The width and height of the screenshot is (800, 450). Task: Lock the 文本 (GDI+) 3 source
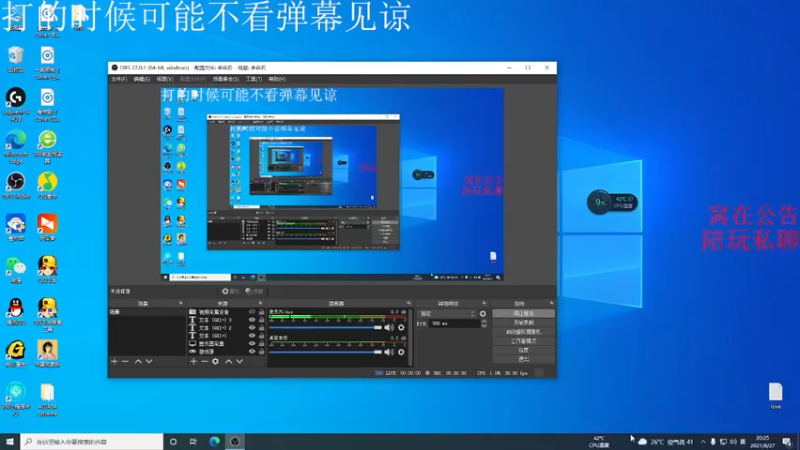[x=261, y=320]
